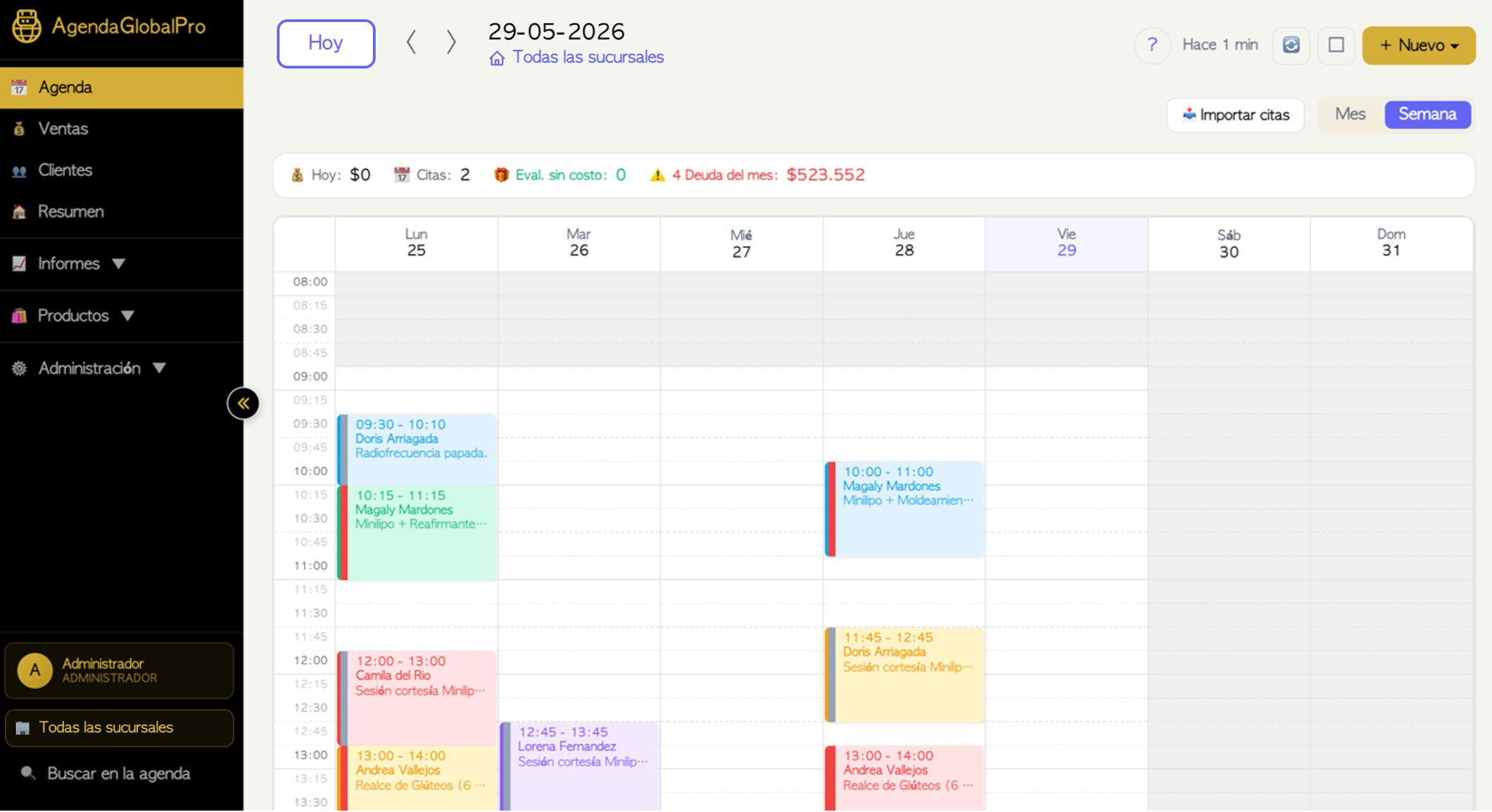Viewport: 1492px width, 812px height.
Task: Open Doris Arriagada 09:30 Radiofrecuencia appointment
Action: [417, 449]
